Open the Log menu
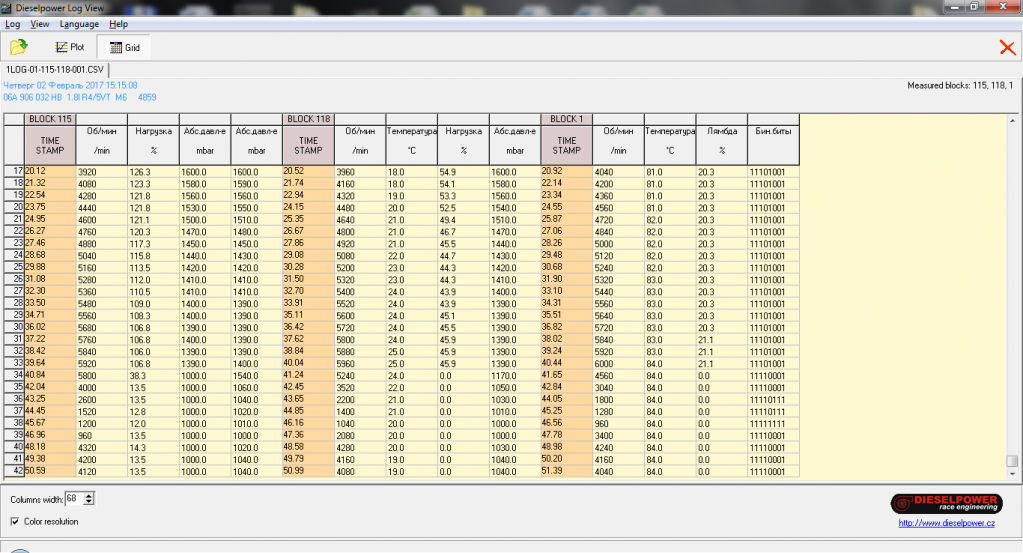 (13, 23)
